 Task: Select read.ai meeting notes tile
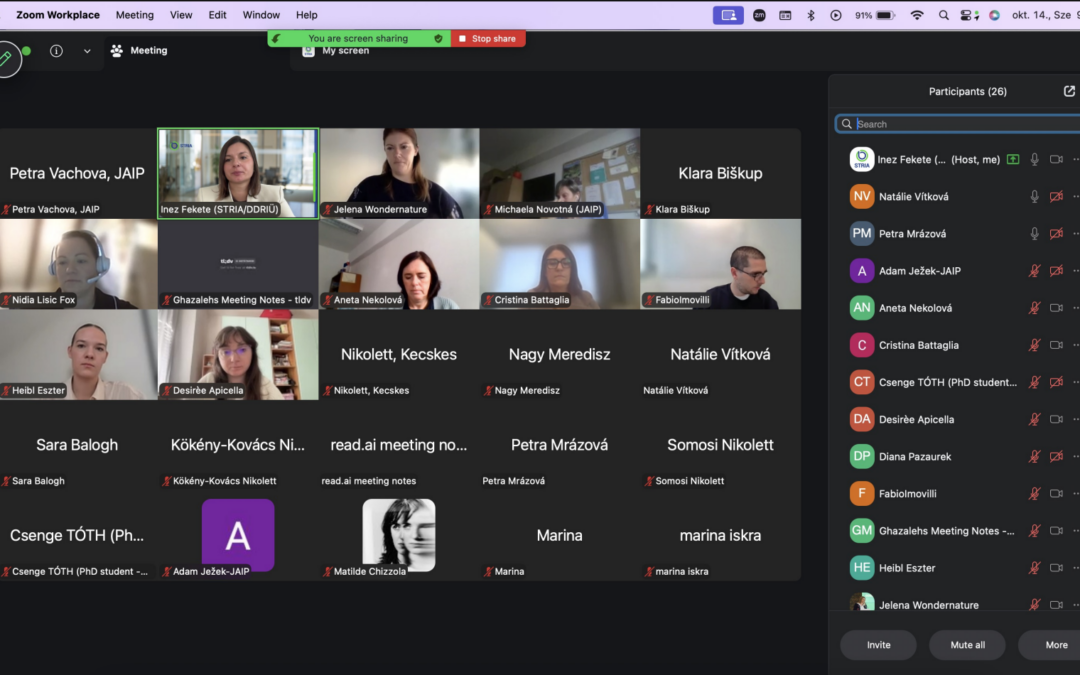pos(399,445)
